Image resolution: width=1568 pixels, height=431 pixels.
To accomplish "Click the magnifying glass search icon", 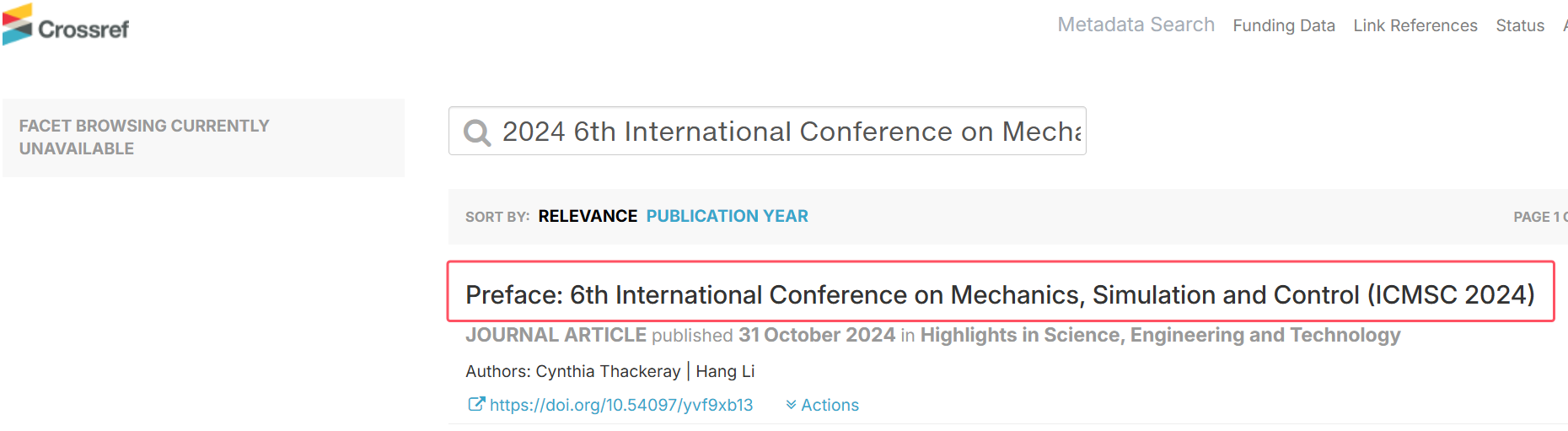I will [477, 132].
